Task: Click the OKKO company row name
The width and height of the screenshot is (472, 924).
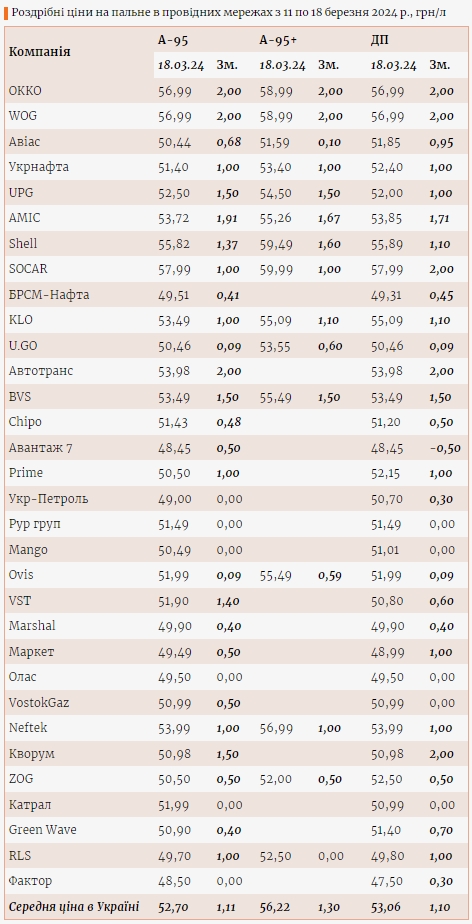Action: click(x=25, y=91)
